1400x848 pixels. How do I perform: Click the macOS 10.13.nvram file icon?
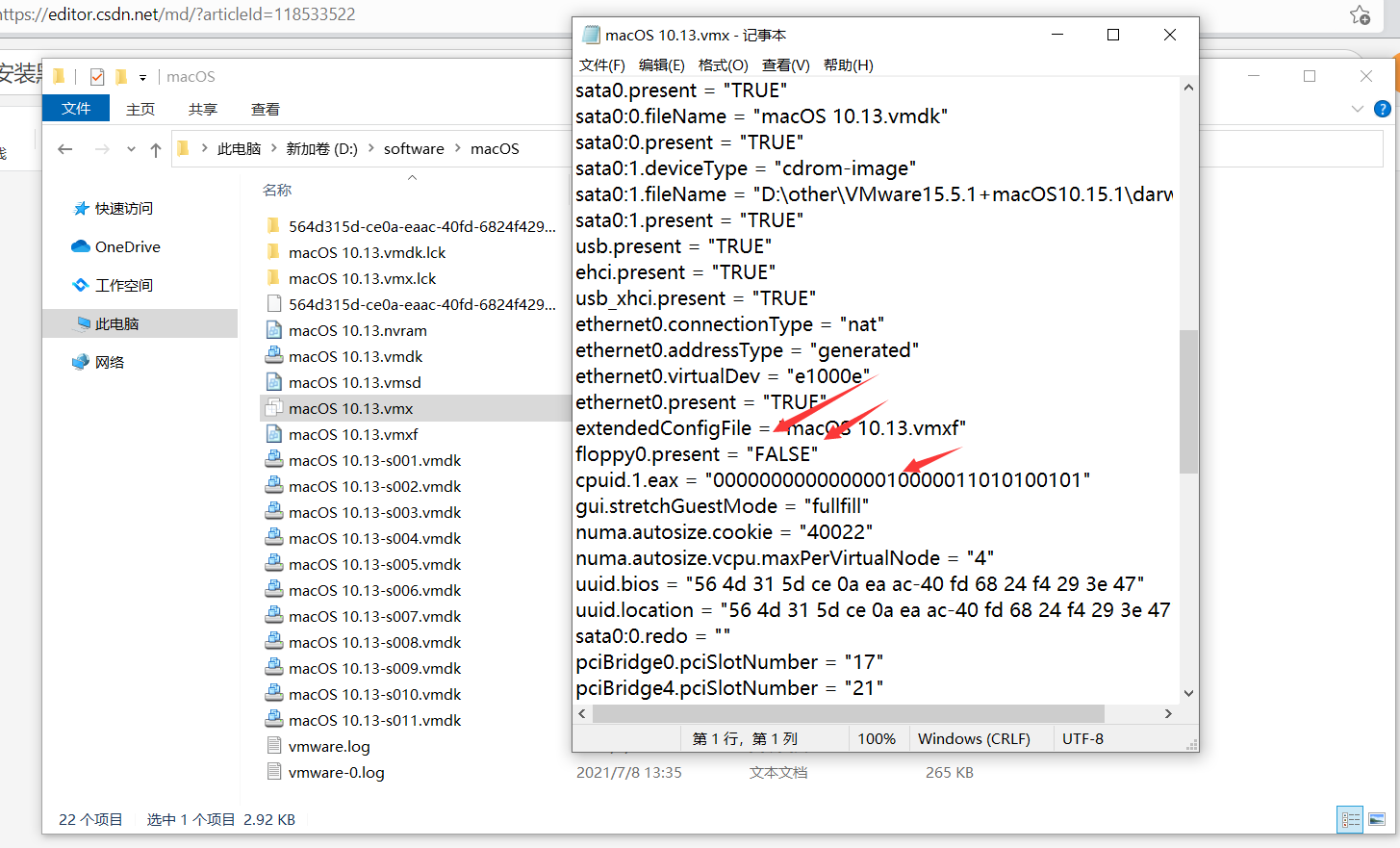coord(274,330)
